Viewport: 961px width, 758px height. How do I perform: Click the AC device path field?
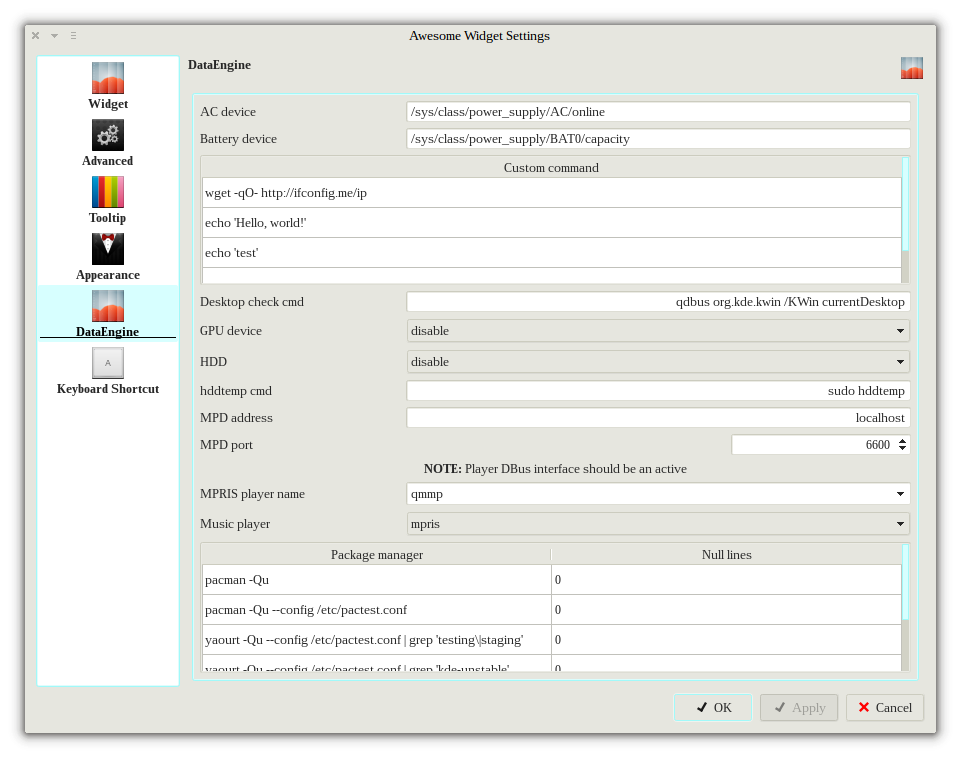[658, 112]
